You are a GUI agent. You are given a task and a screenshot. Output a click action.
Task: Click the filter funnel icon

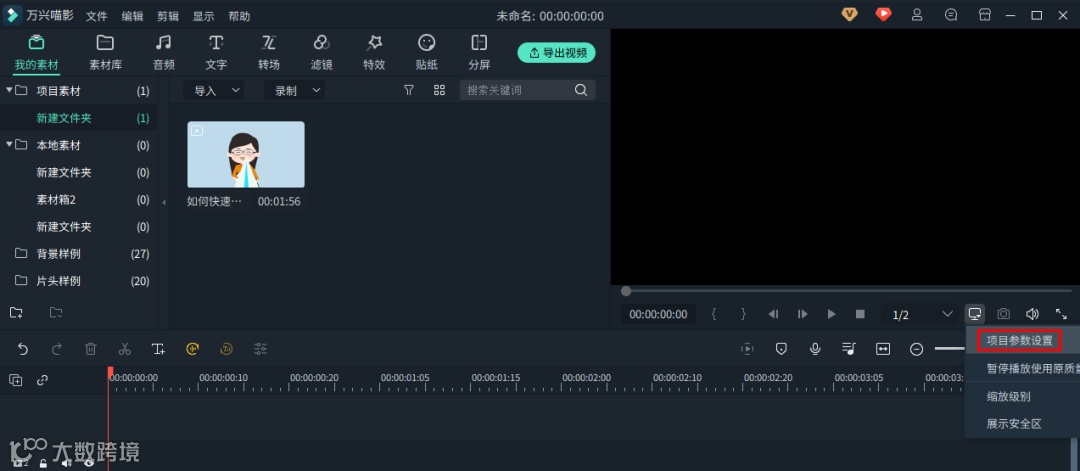(x=408, y=90)
